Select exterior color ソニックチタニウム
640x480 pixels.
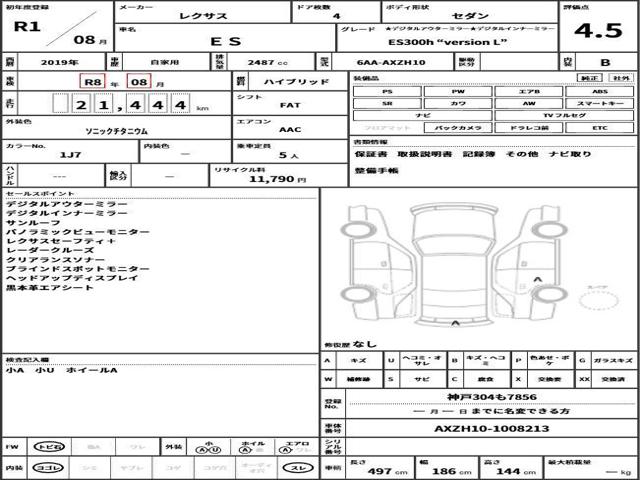pos(116,131)
